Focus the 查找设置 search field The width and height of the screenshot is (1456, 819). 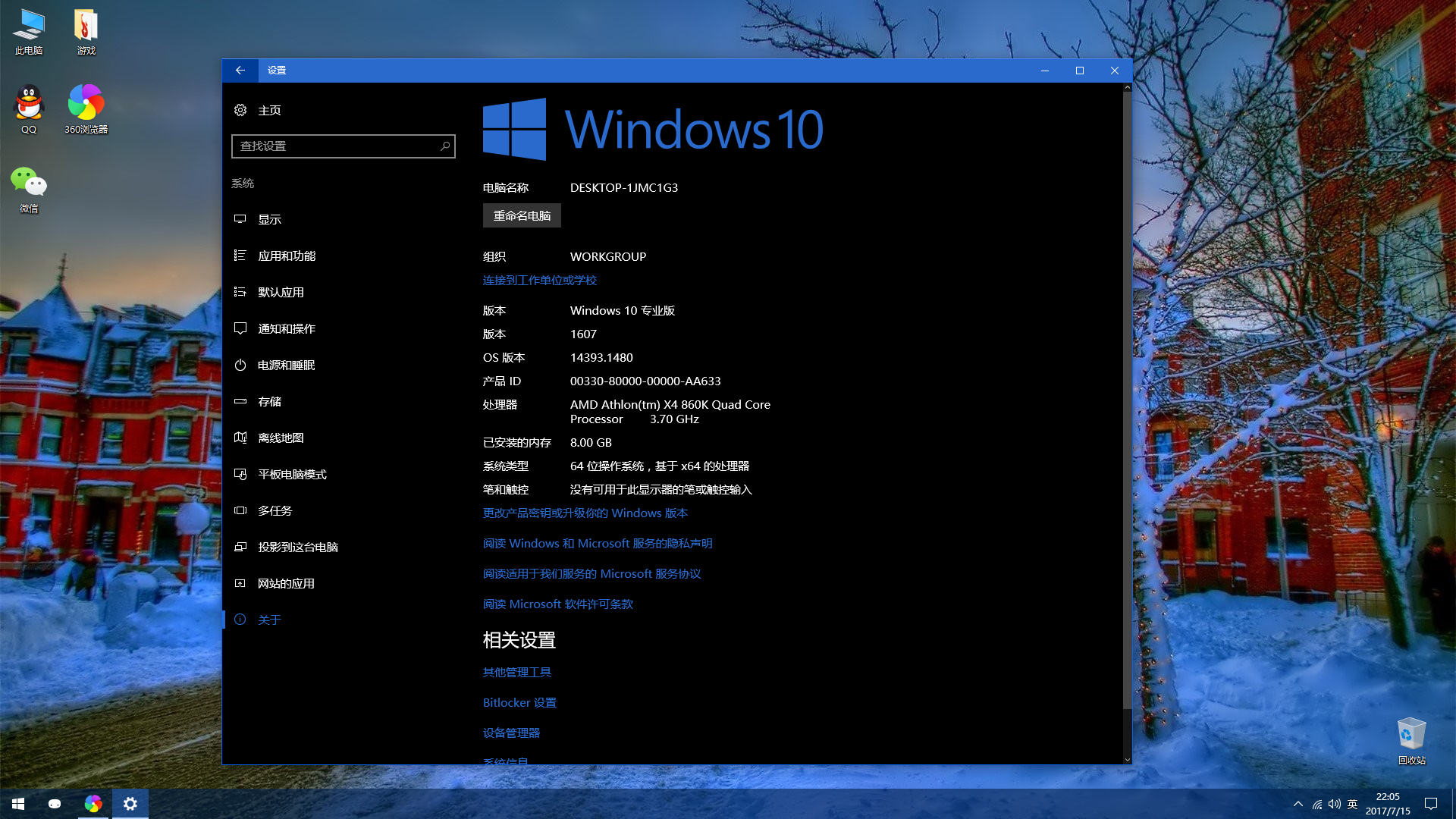click(x=343, y=146)
